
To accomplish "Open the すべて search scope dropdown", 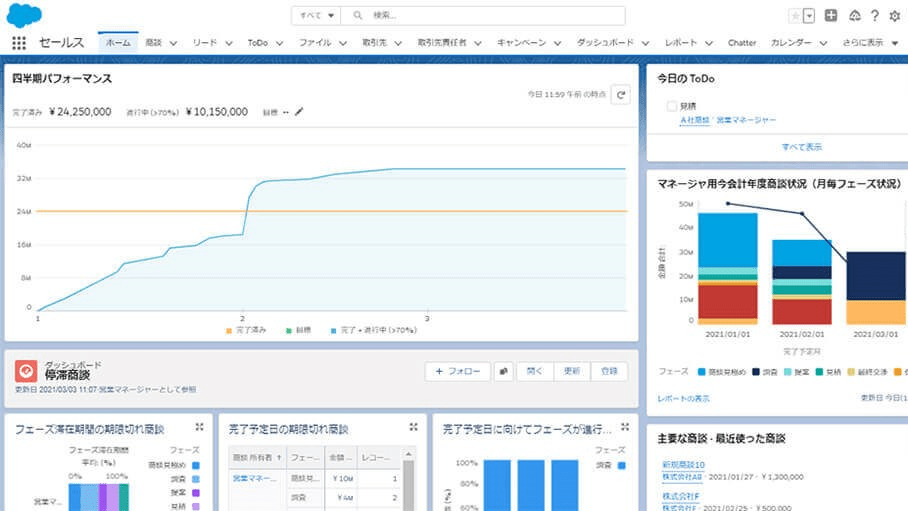I will click(318, 16).
